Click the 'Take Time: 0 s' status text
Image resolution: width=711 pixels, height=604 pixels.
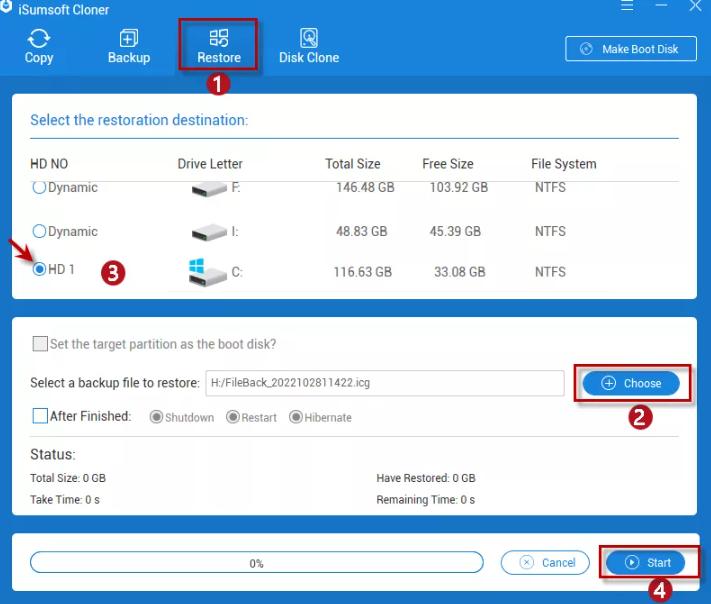[65, 500]
